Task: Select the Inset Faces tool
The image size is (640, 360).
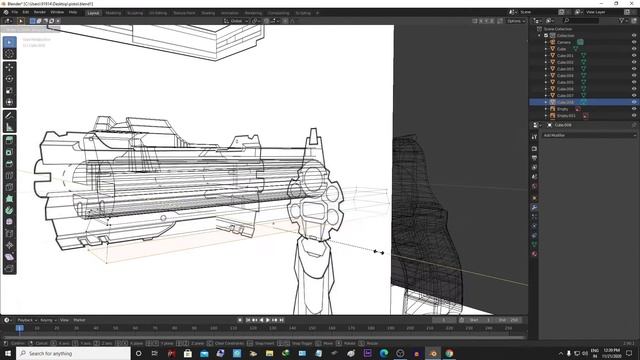Action: [x=9, y=152]
